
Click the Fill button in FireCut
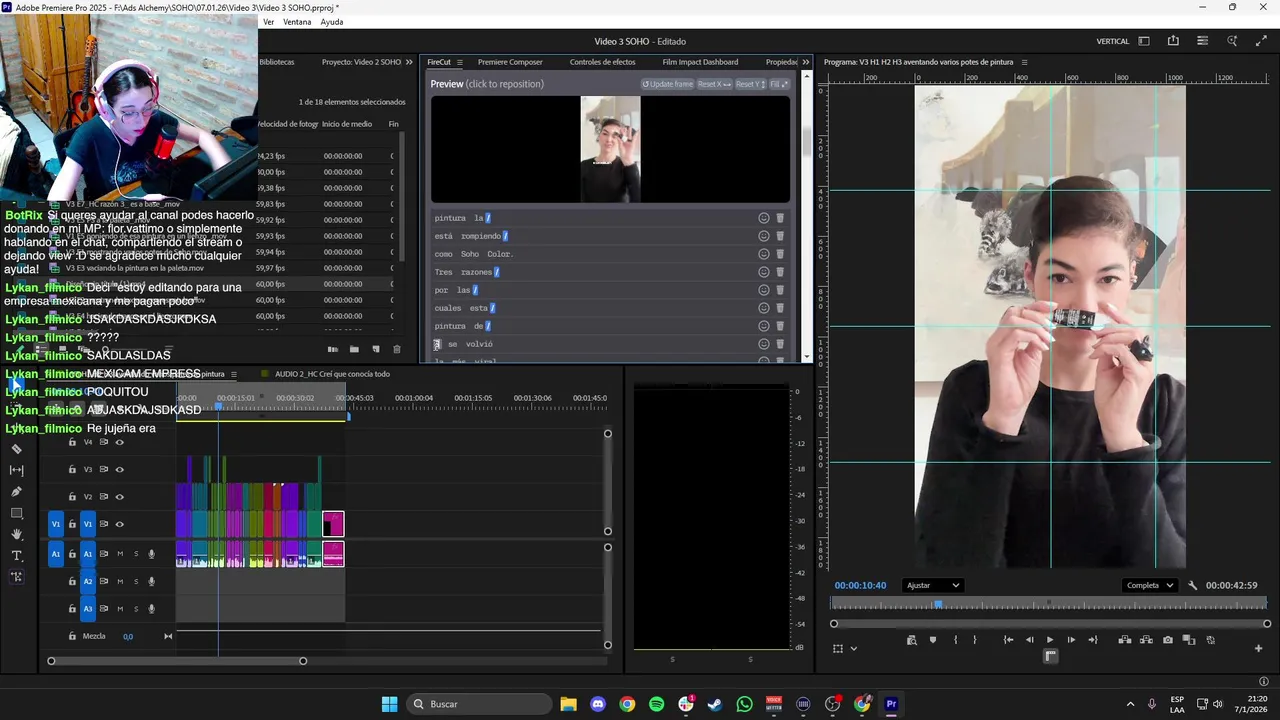778,84
